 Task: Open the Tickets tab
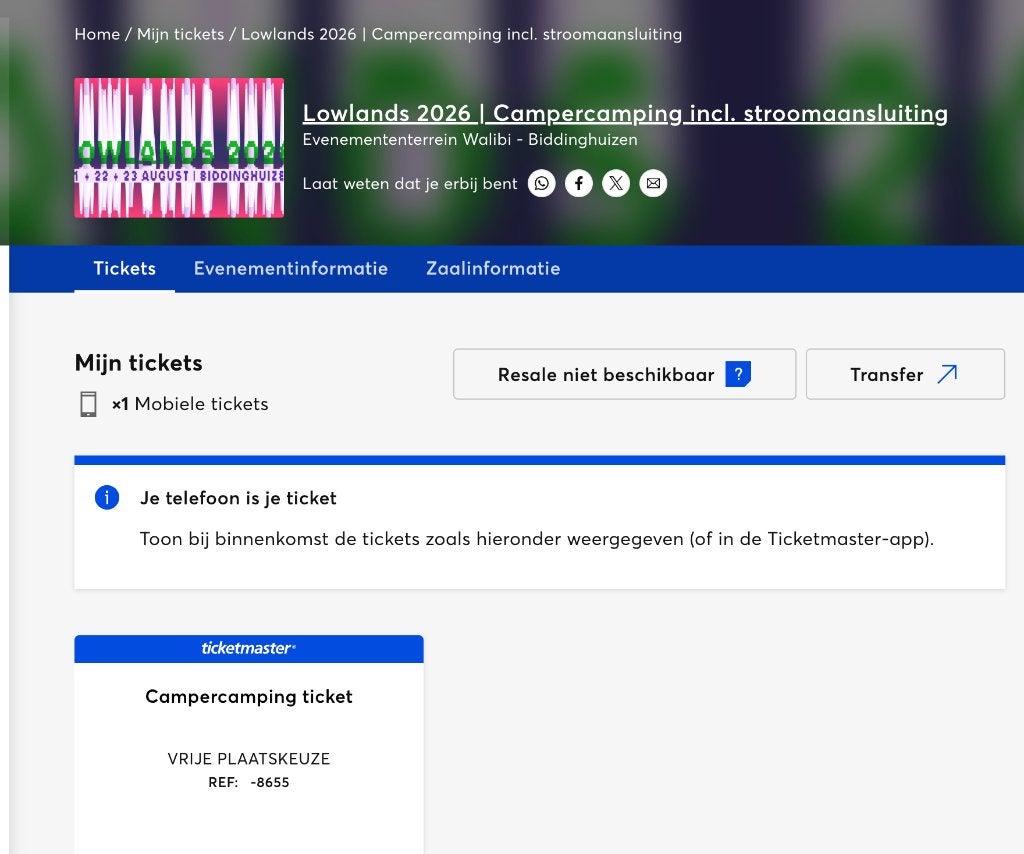pos(125,268)
